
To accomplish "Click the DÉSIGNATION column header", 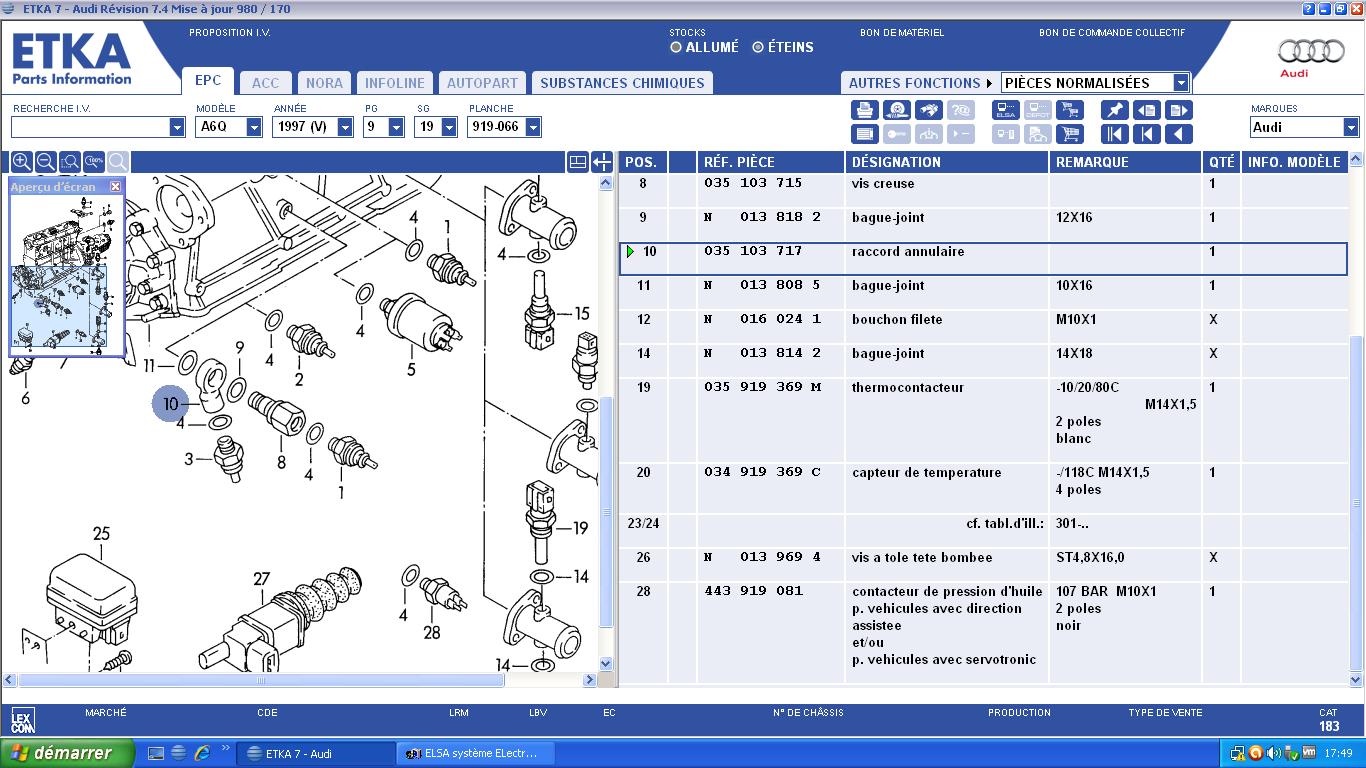I will [x=946, y=162].
